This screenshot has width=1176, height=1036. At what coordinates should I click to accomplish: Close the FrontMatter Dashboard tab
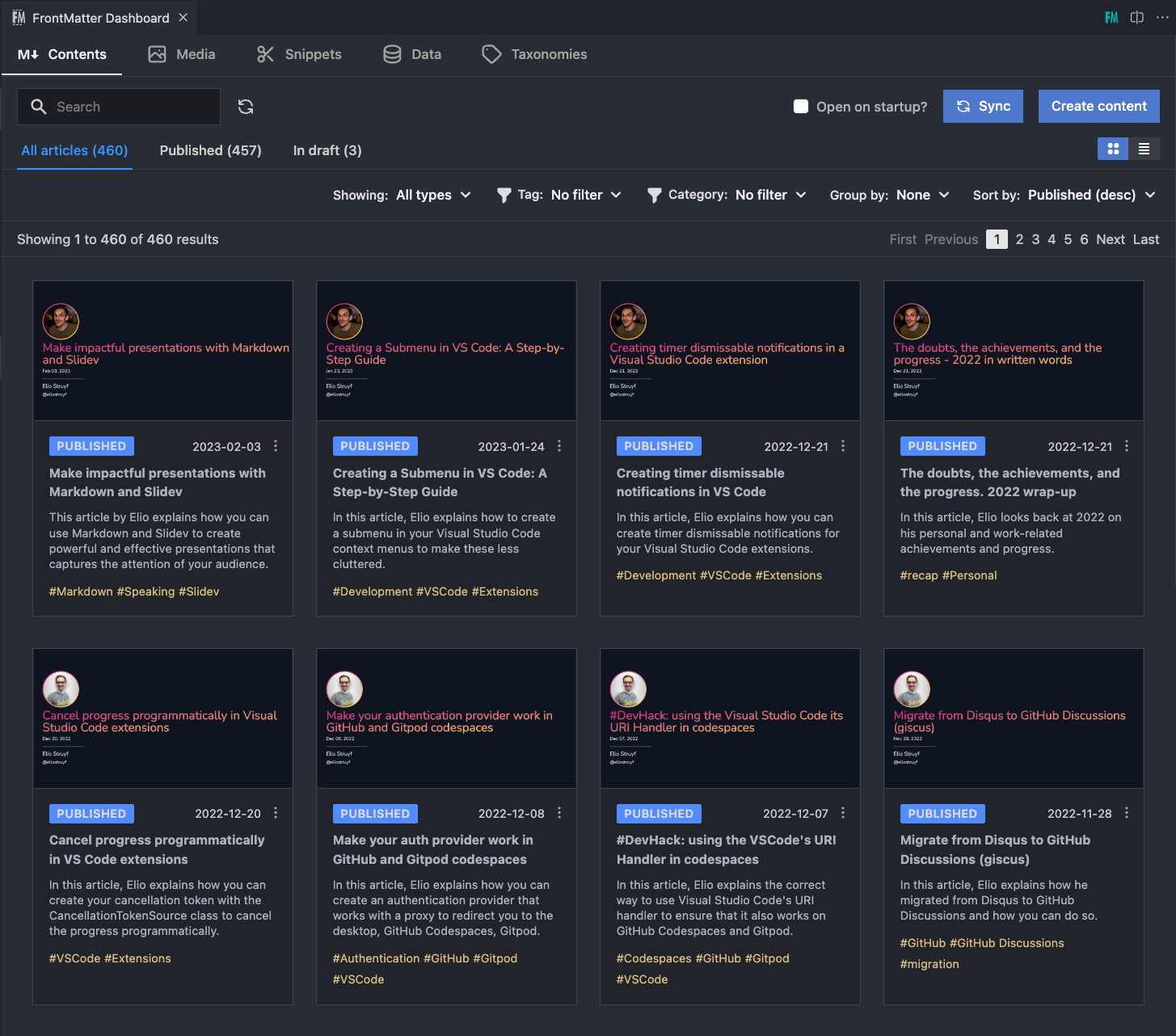coord(183,18)
